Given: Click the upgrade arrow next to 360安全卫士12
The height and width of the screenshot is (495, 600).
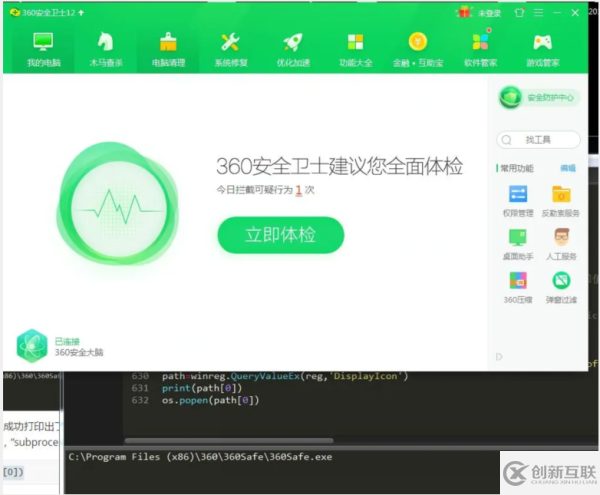Looking at the screenshot, I should pyautogui.click(x=81, y=13).
